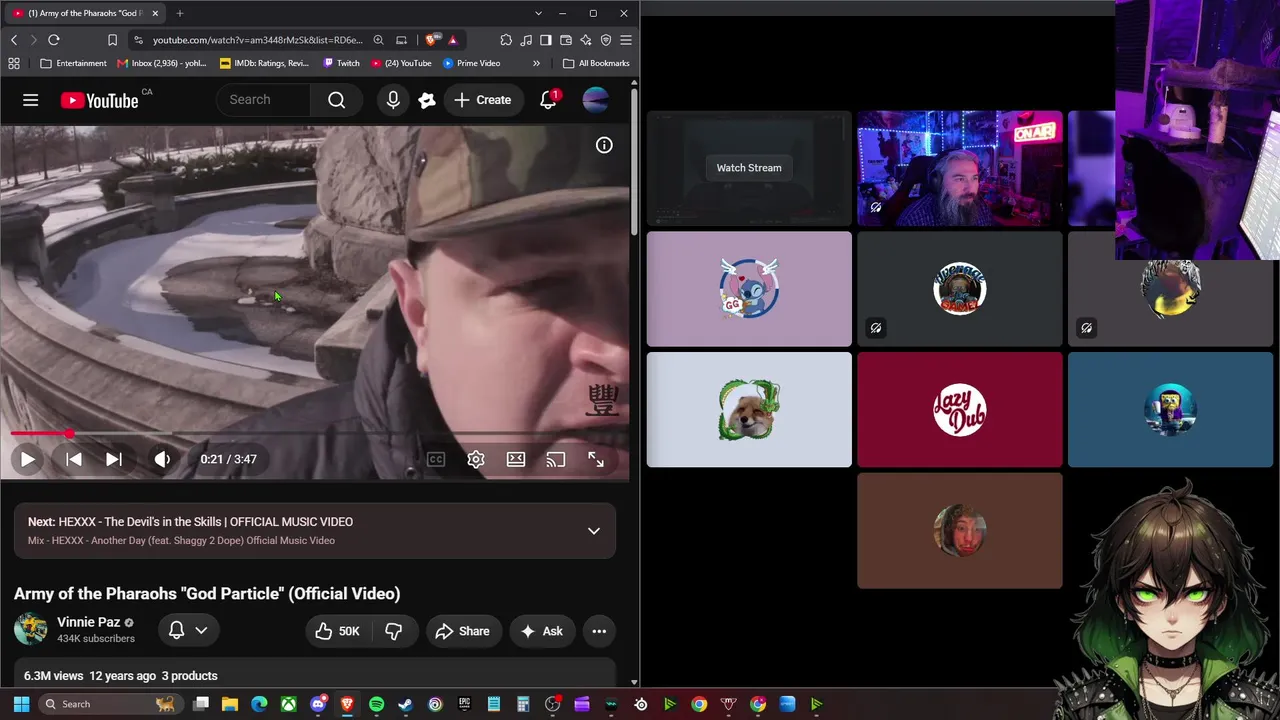This screenshot has height=720, width=1280.
Task: Dislike this video
Action: pos(394,631)
